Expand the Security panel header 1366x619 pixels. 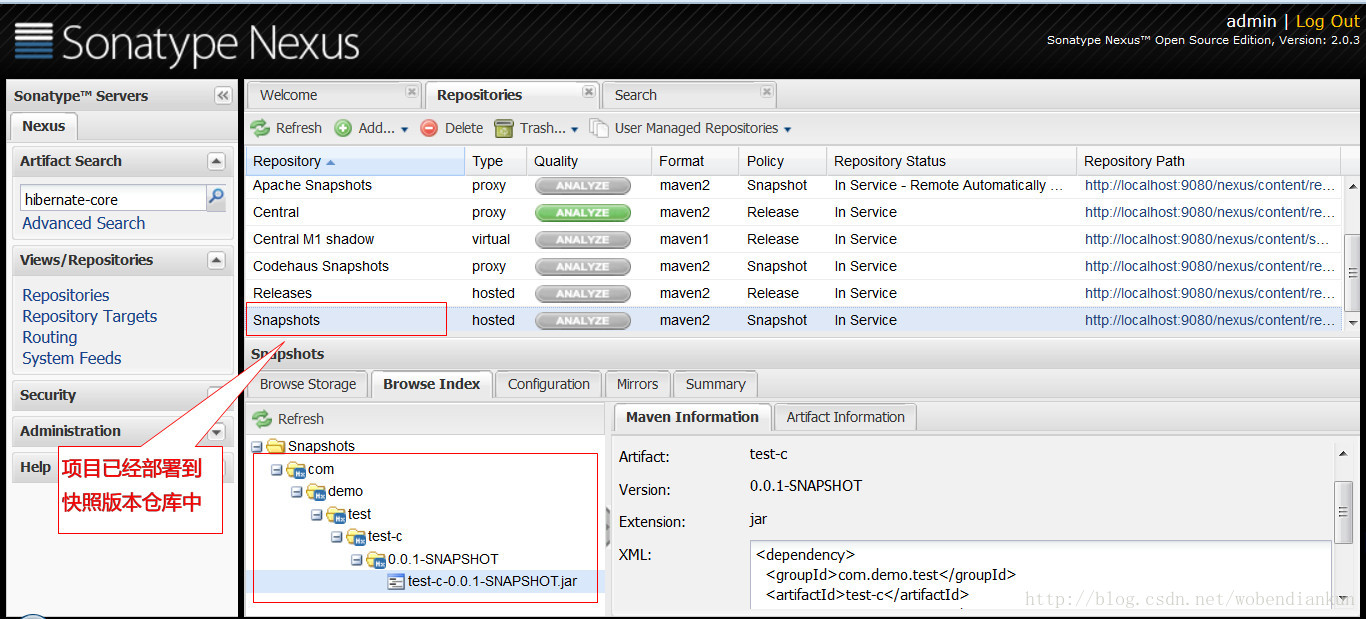pos(122,395)
